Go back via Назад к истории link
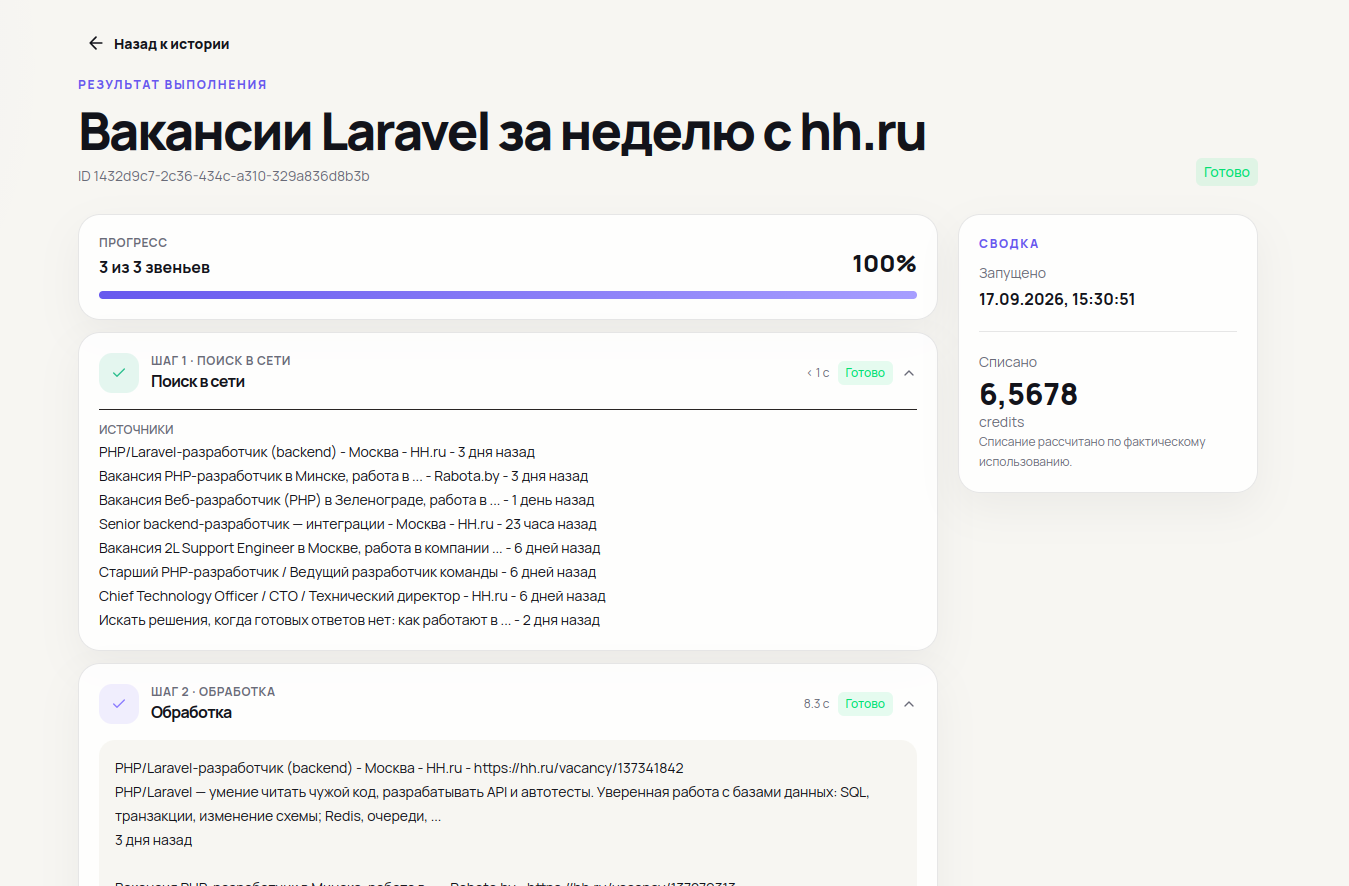The height and width of the screenshot is (886, 1349). 159,44
